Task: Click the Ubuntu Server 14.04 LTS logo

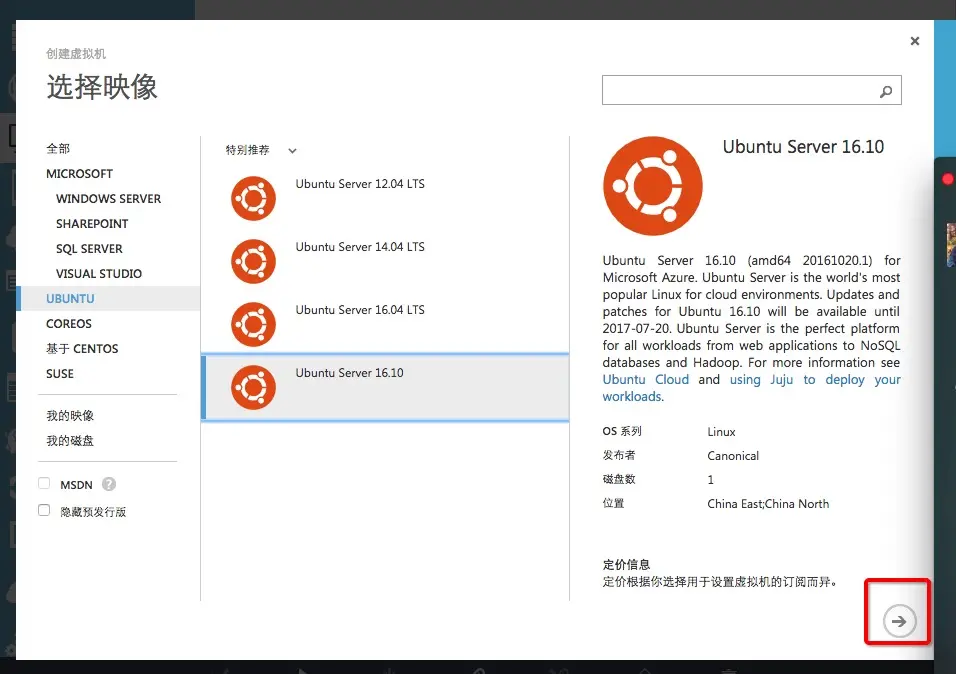Action: click(253, 261)
